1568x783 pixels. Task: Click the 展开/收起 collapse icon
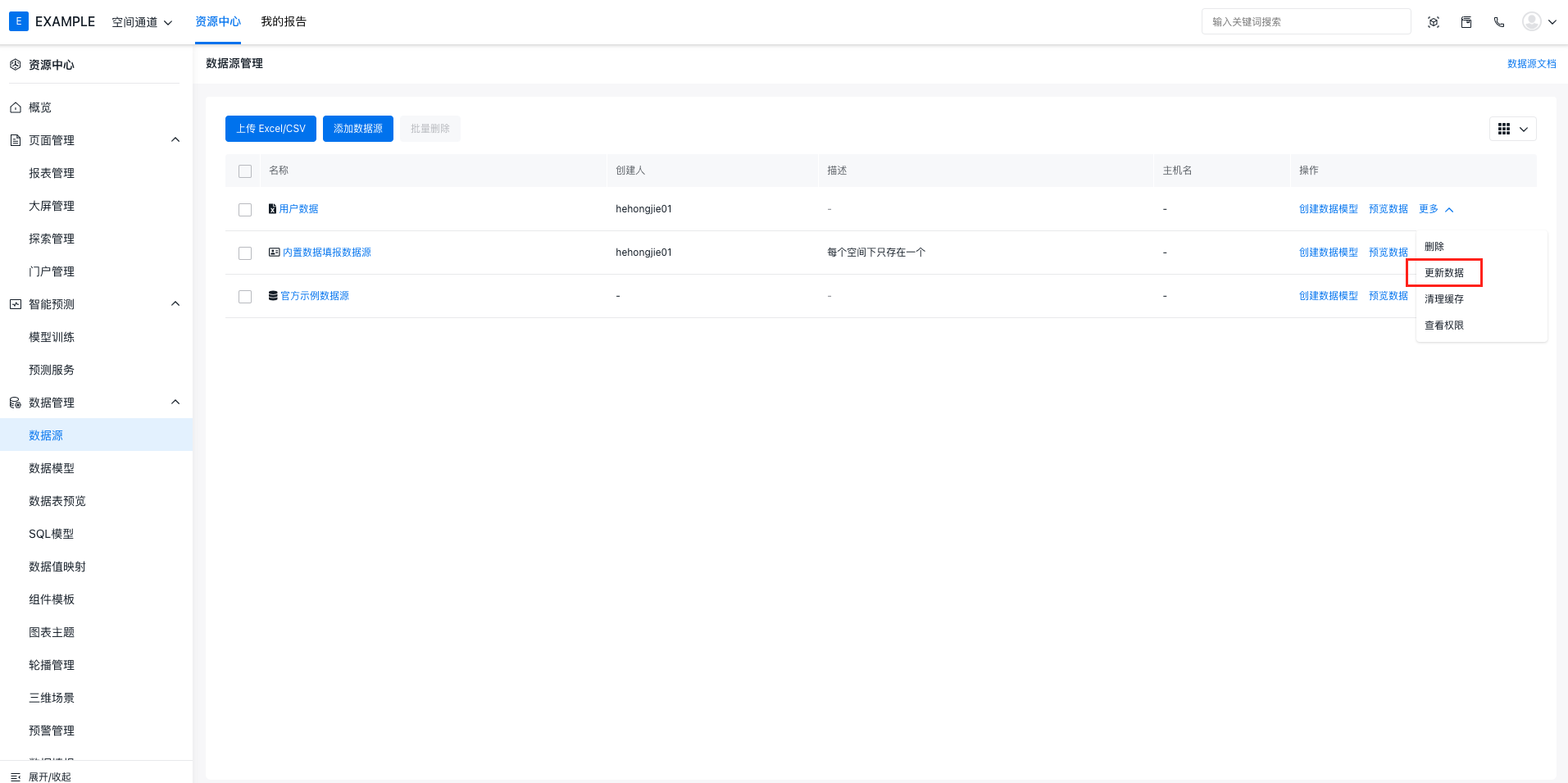[x=15, y=776]
